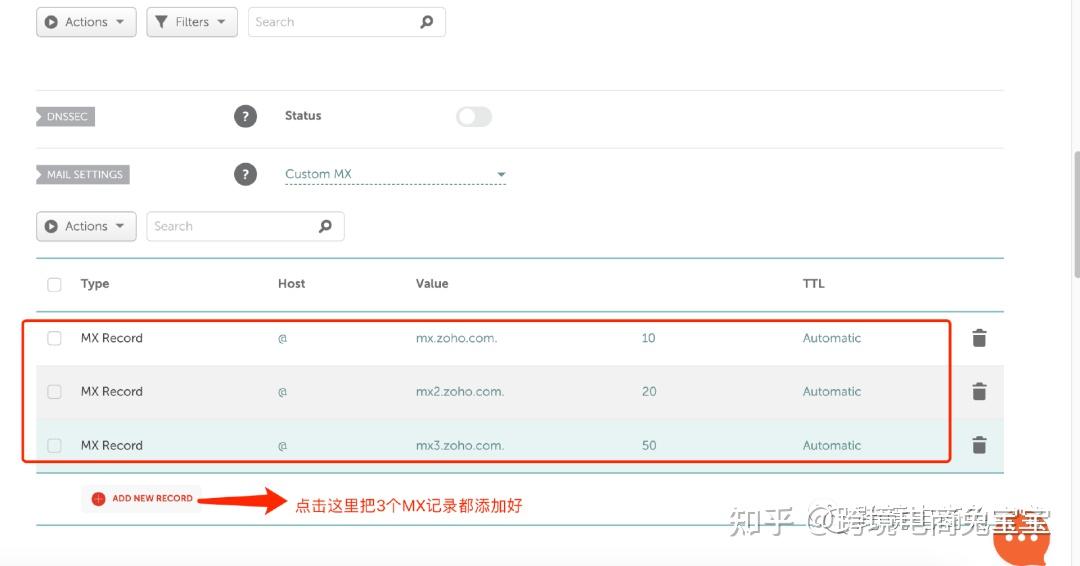Click the mx3.zoho.com. value to edit
This screenshot has height=566, width=1080.
pyautogui.click(x=460, y=445)
